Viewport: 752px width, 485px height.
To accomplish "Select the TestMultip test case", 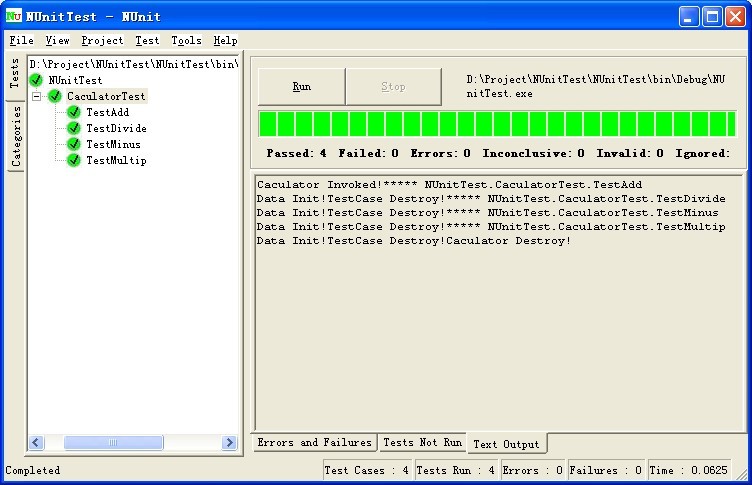I will click(x=116, y=161).
